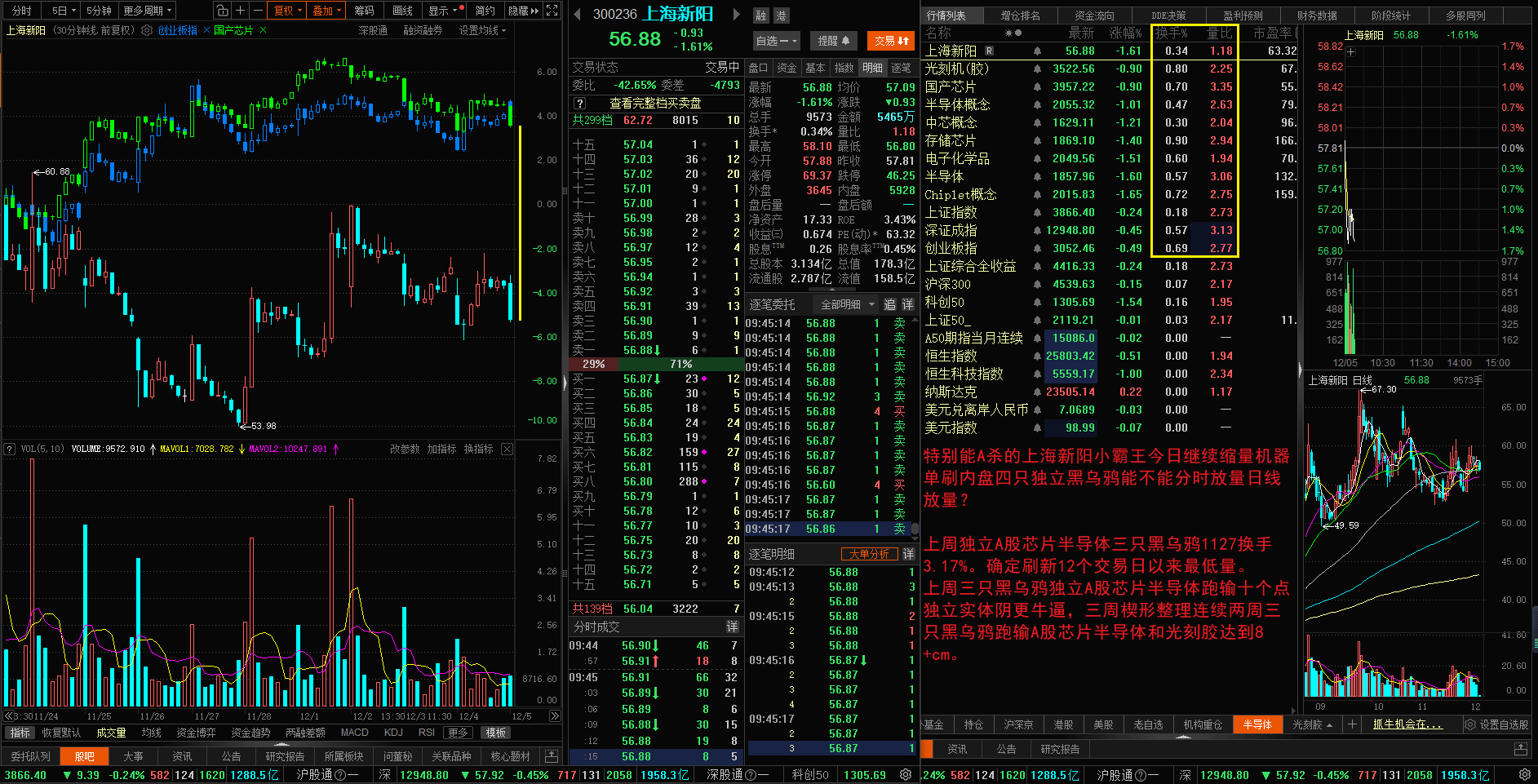Click the bell icon in 光刻机(胶) row
Image resolution: width=1538 pixels, height=784 pixels.
click(1037, 69)
